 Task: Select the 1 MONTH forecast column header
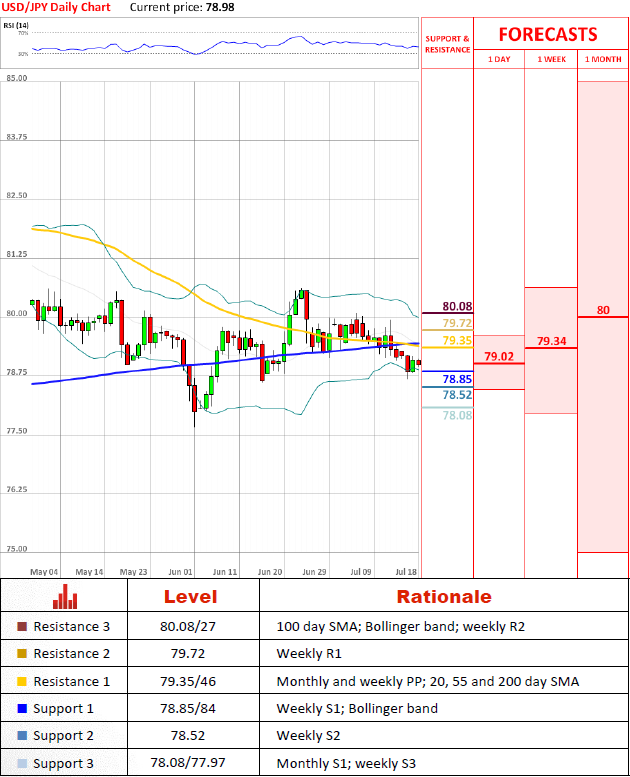[603, 59]
